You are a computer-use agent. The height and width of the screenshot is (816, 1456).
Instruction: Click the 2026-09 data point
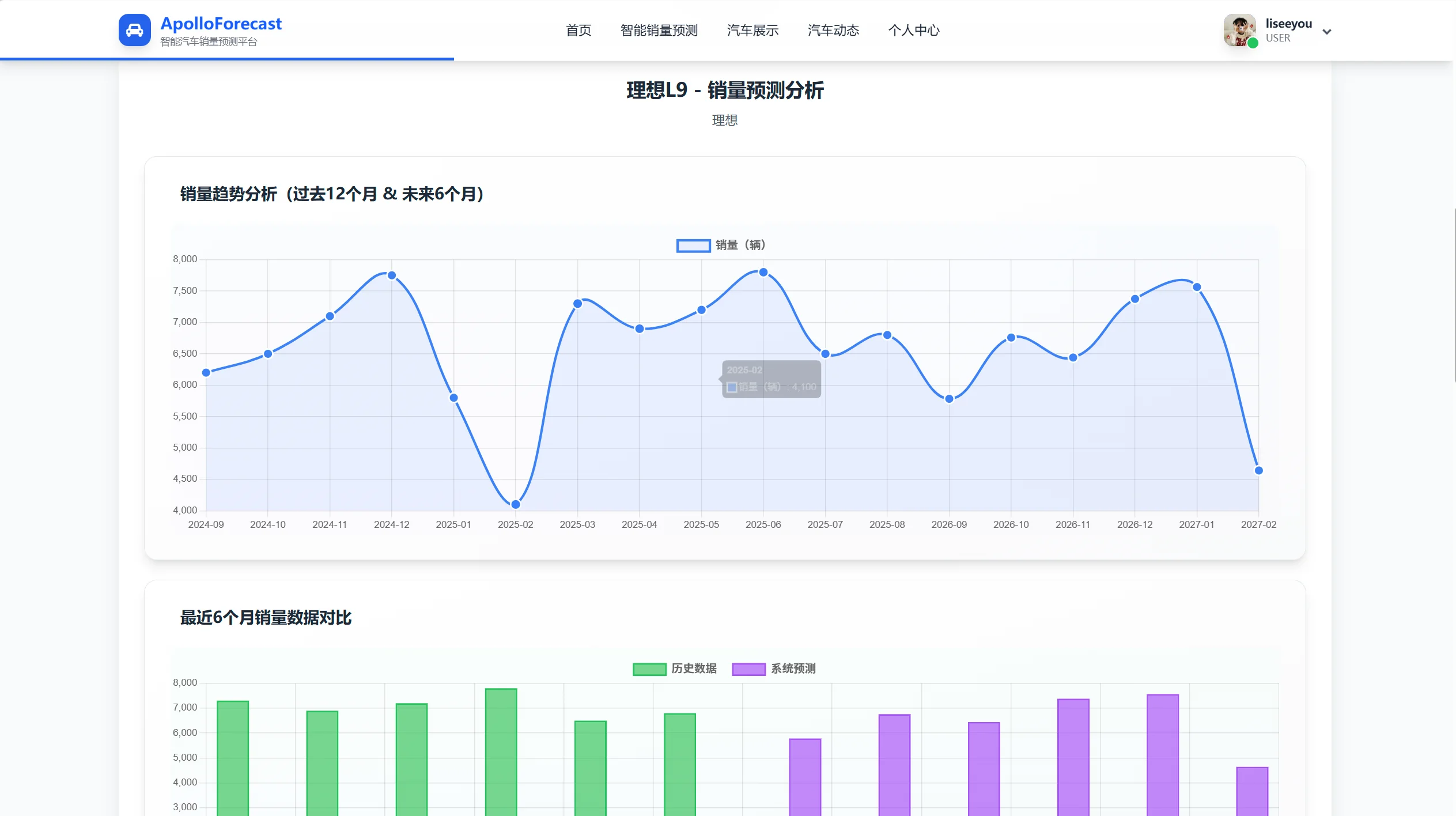(x=949, y=399)
